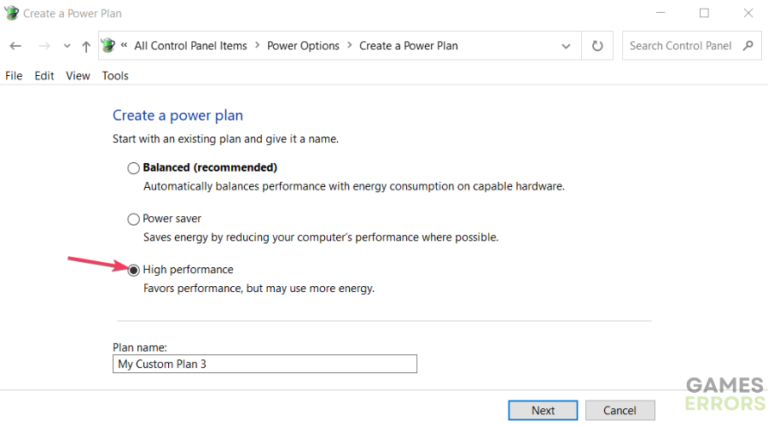This screenshot has width=768, height=427.
Task: Select the Balanced (recommended) plan
Action: (x=134, y=168)
